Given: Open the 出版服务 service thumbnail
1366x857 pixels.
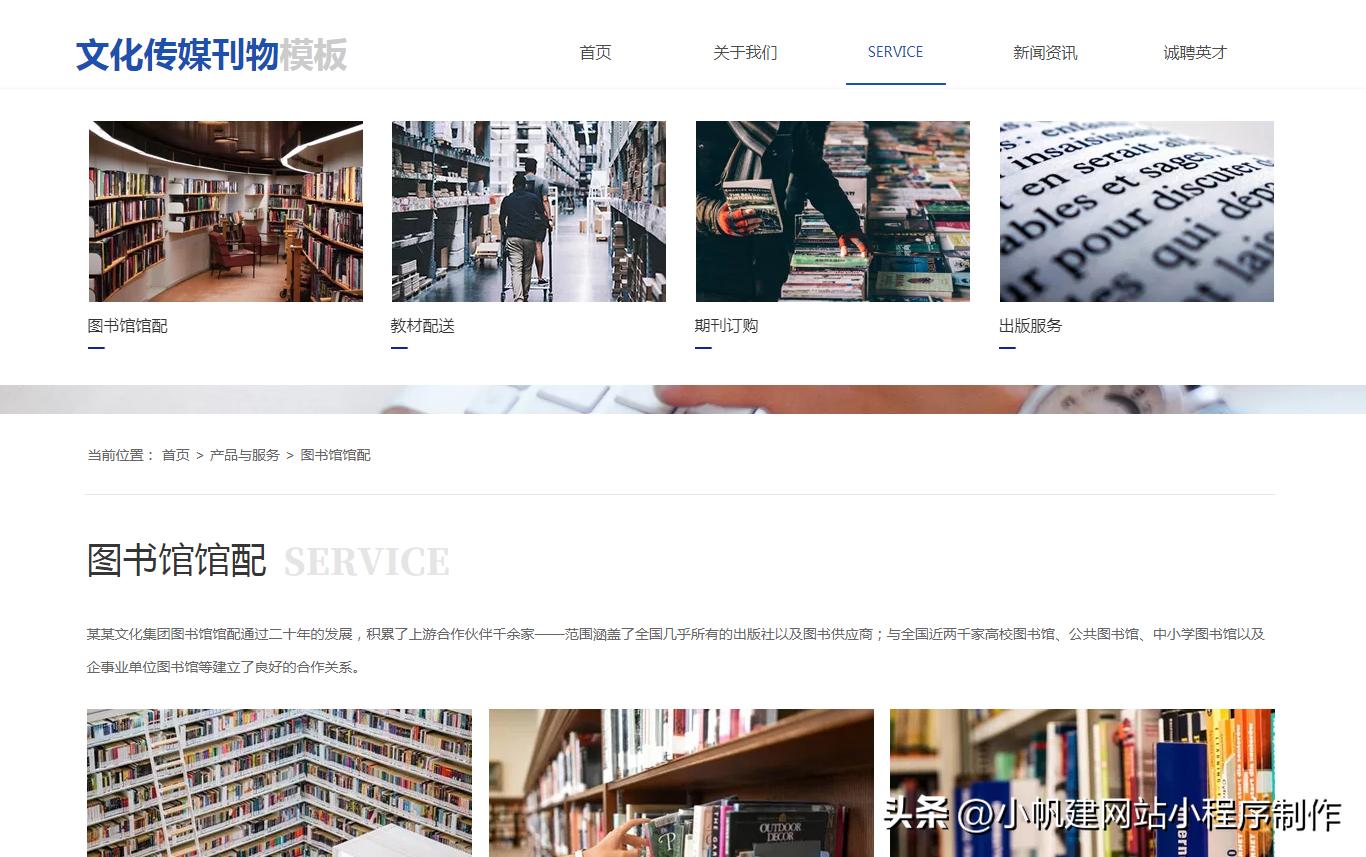Looking at the screenshot, I should point(1136,211).
